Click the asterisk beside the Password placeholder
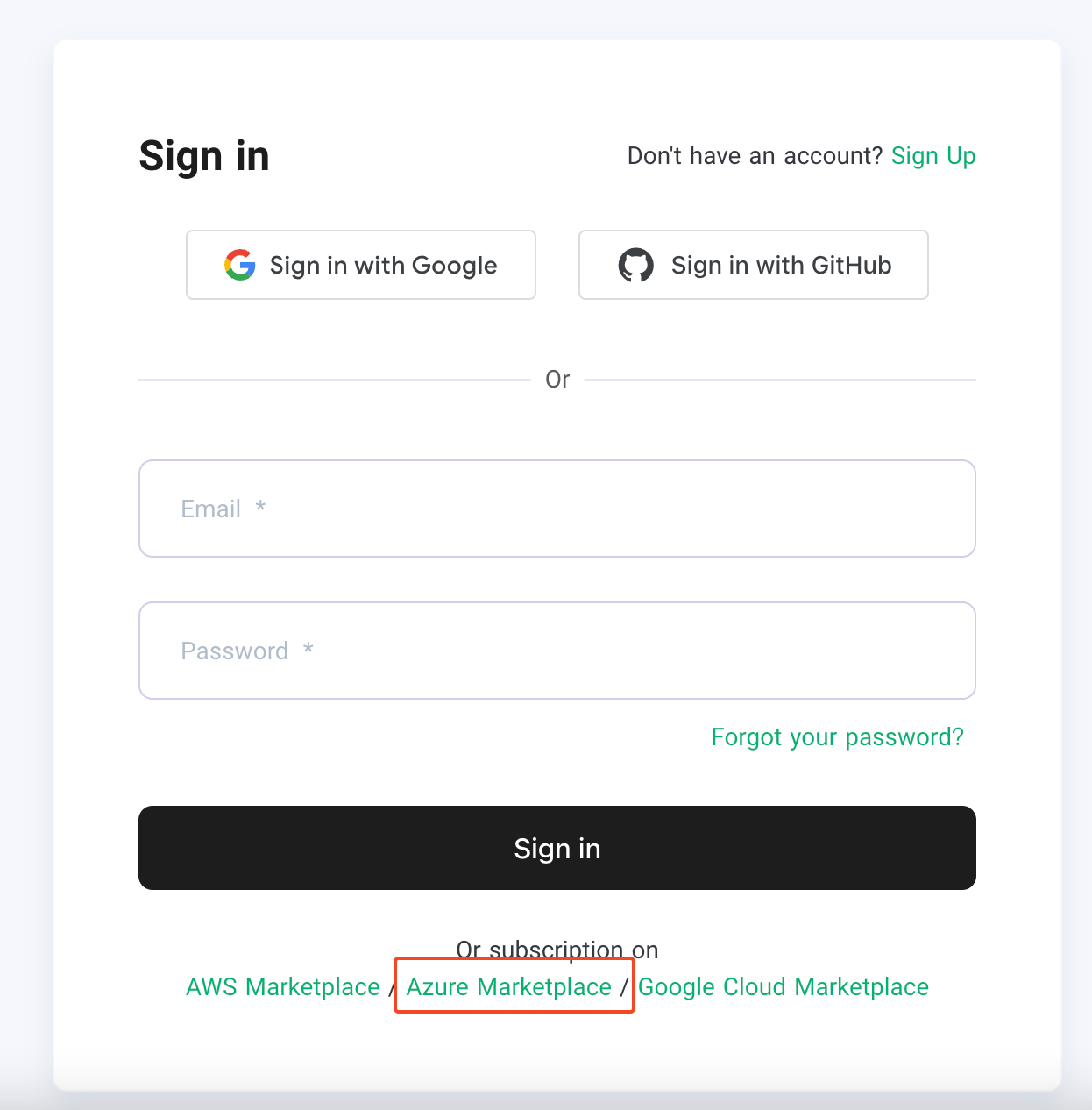The image size is (1092, 1110). coord(308,649)
